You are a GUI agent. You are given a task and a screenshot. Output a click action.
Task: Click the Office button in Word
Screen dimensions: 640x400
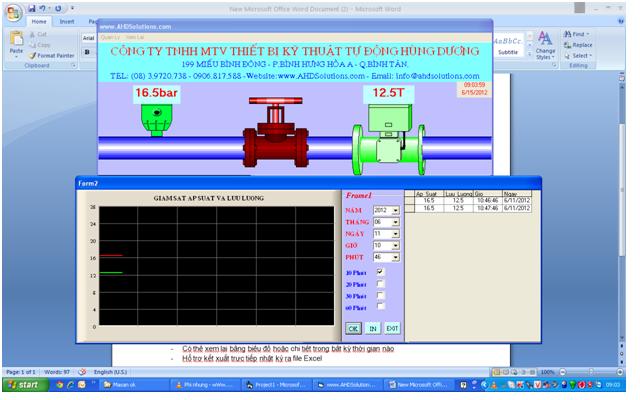pyautogui.click(x=12, y=12)
